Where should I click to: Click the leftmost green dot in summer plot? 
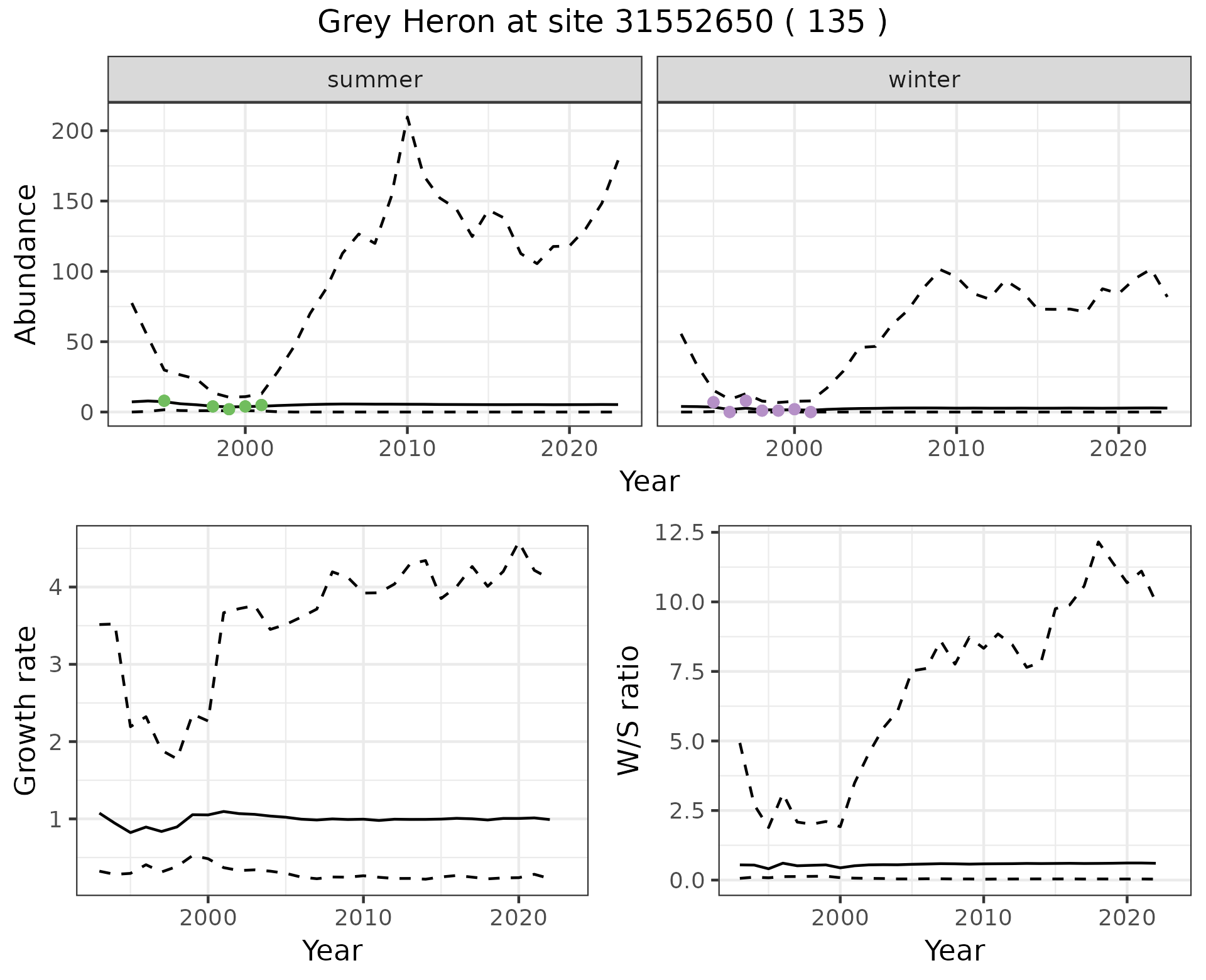click(x=164, y=401)
